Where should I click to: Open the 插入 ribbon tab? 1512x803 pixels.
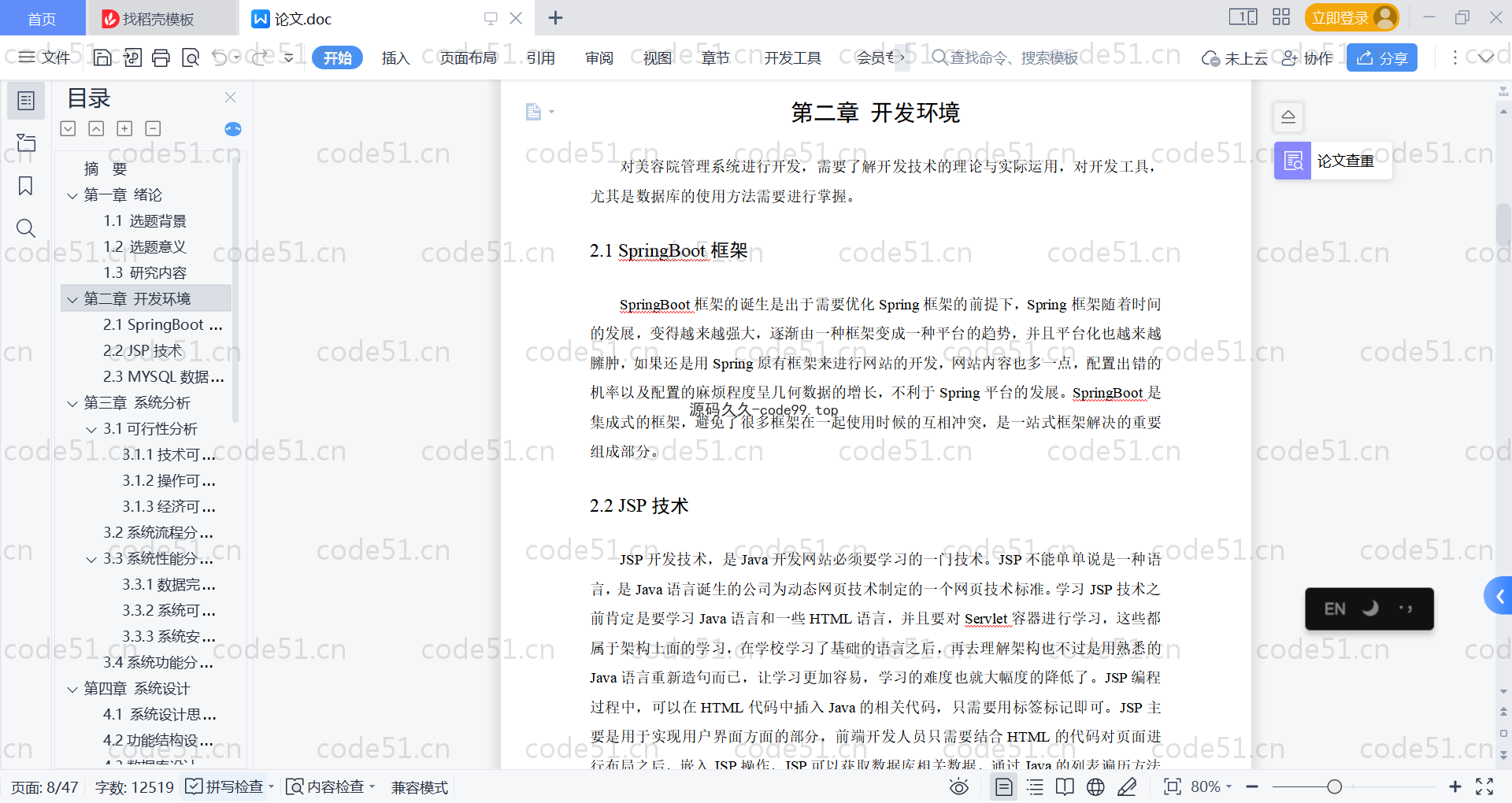[x=395, y=57]
